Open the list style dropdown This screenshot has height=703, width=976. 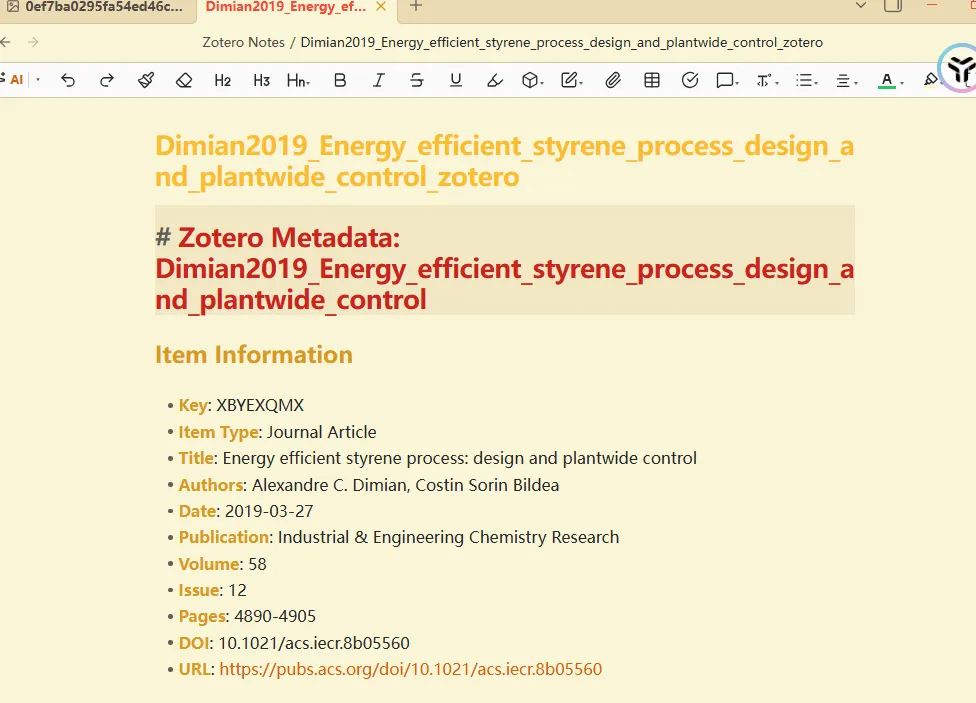click(x=807, y=80)
